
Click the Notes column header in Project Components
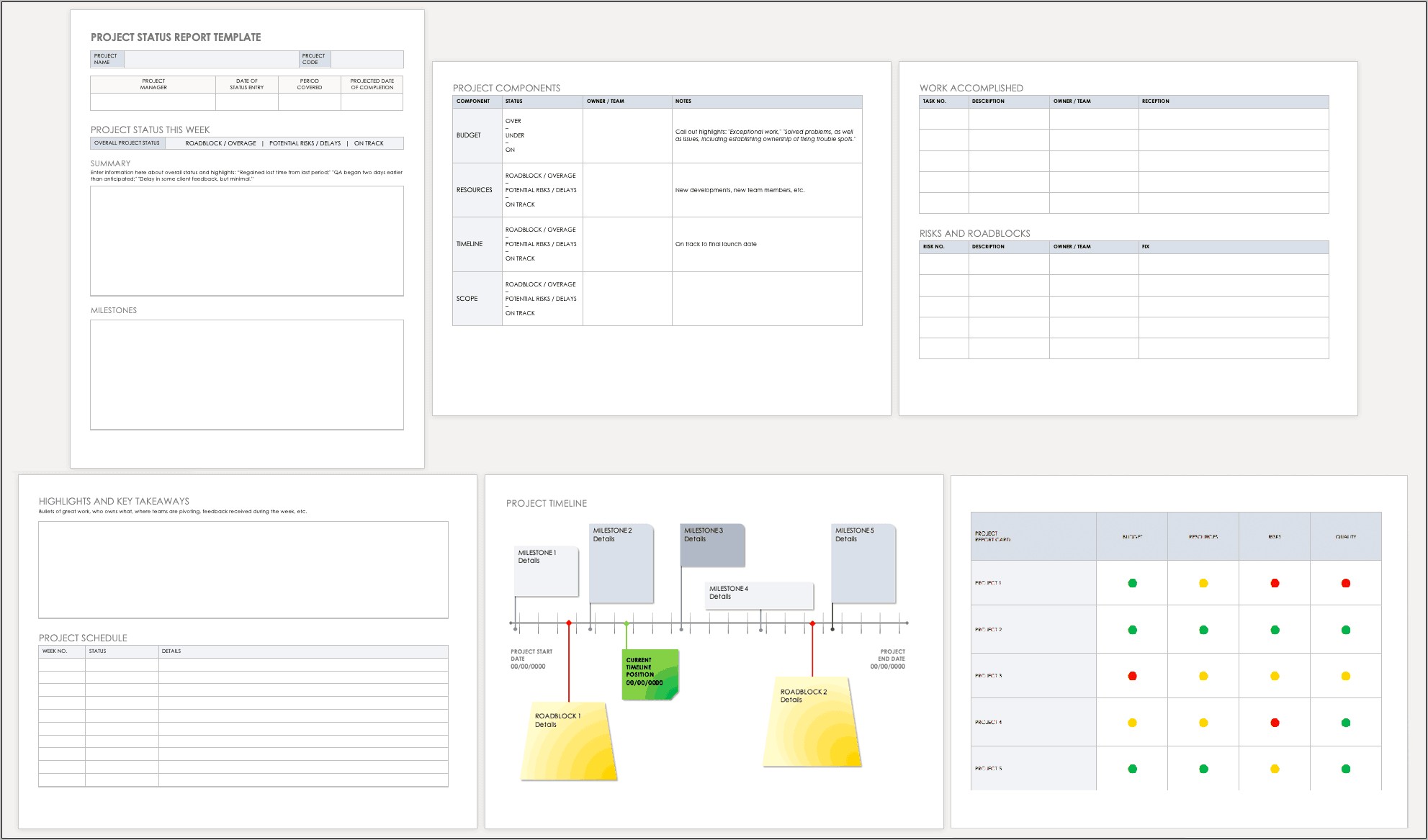[x=766, y=101]
